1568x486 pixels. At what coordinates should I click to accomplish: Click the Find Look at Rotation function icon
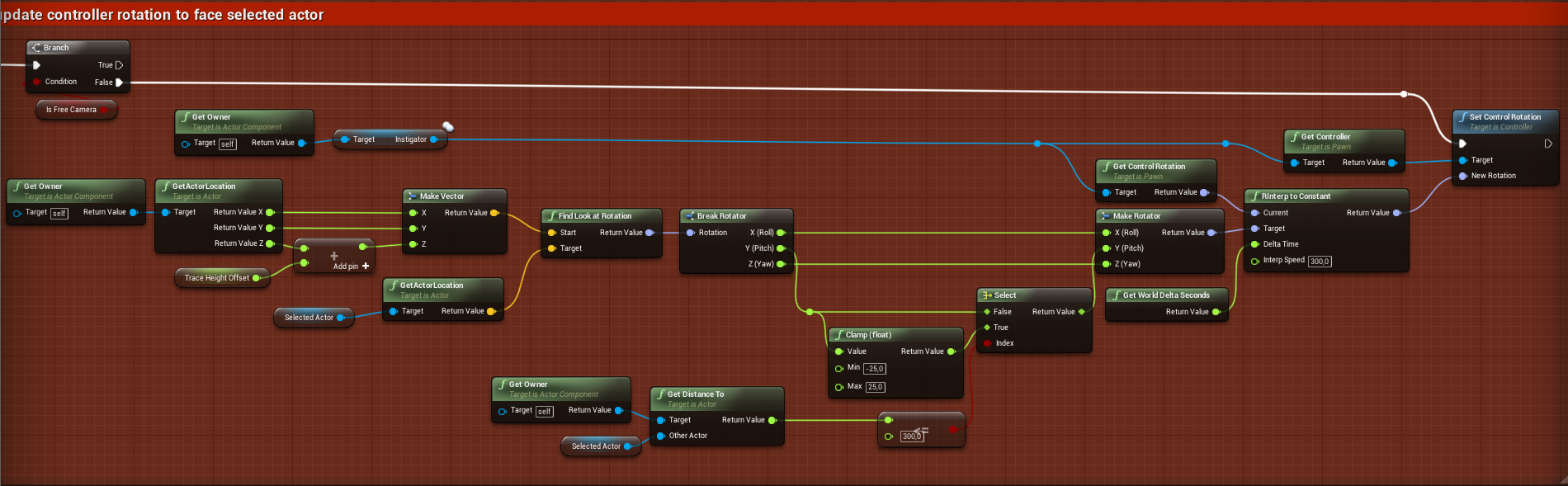pyautogui.click(x=551, y=216)
